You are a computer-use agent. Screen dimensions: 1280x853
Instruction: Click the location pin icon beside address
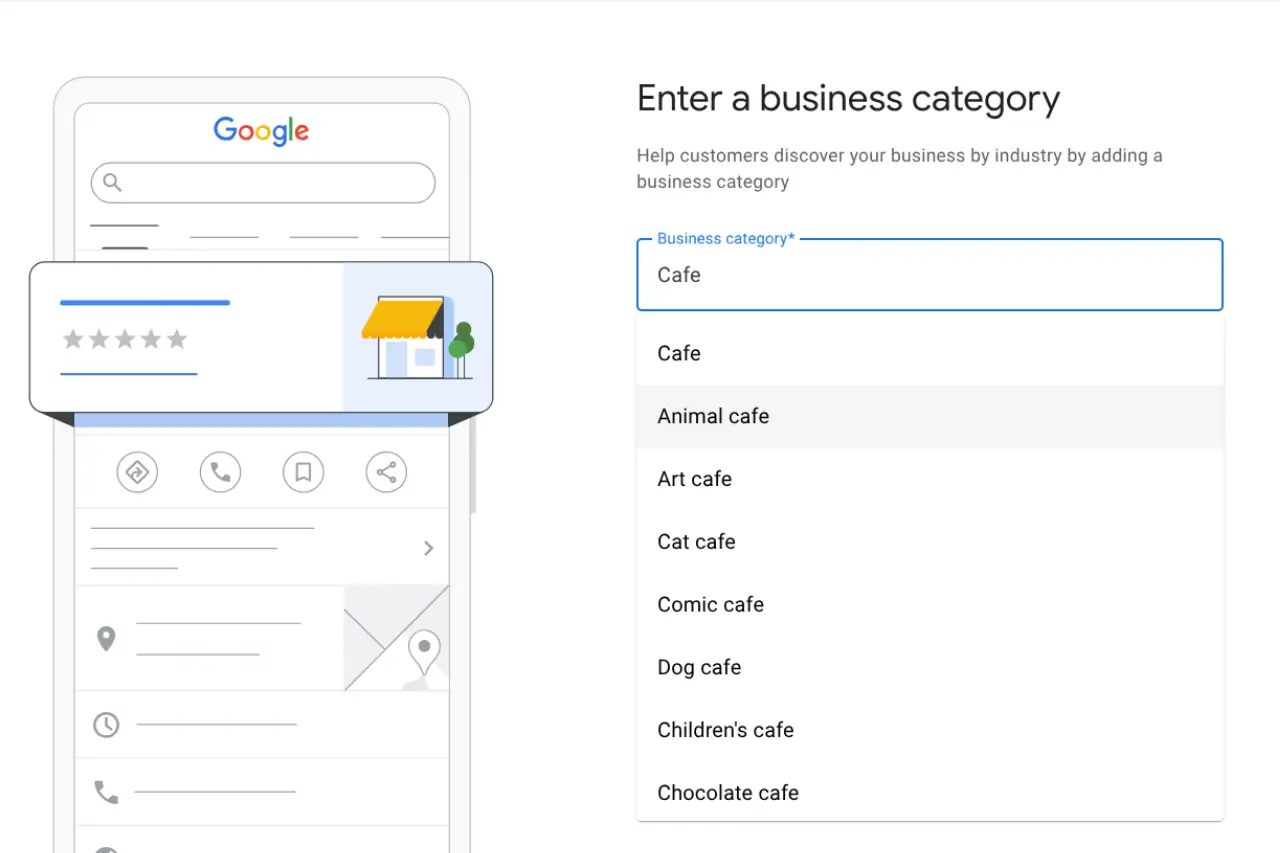click(106, 638)
